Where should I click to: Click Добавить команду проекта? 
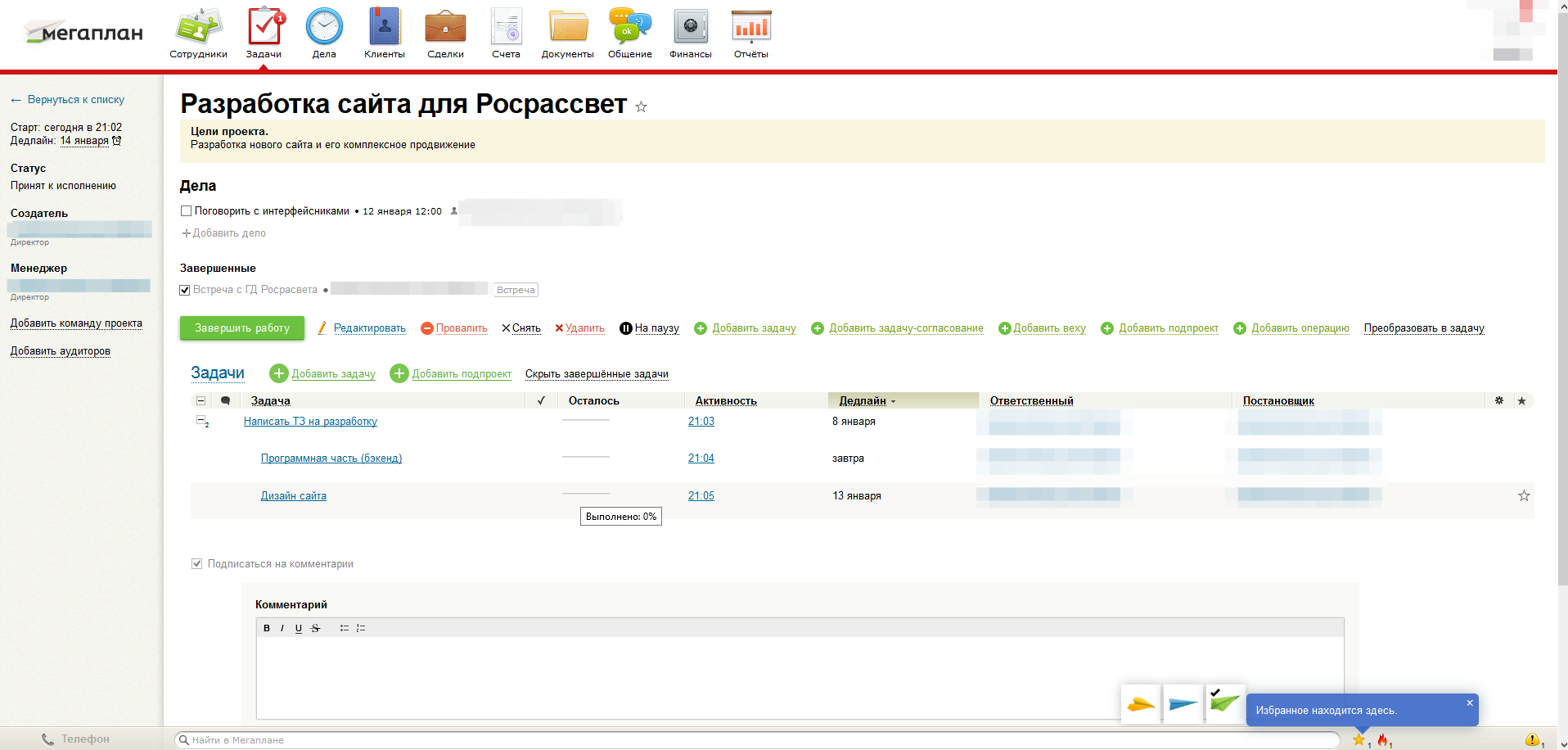coord(76,323)
